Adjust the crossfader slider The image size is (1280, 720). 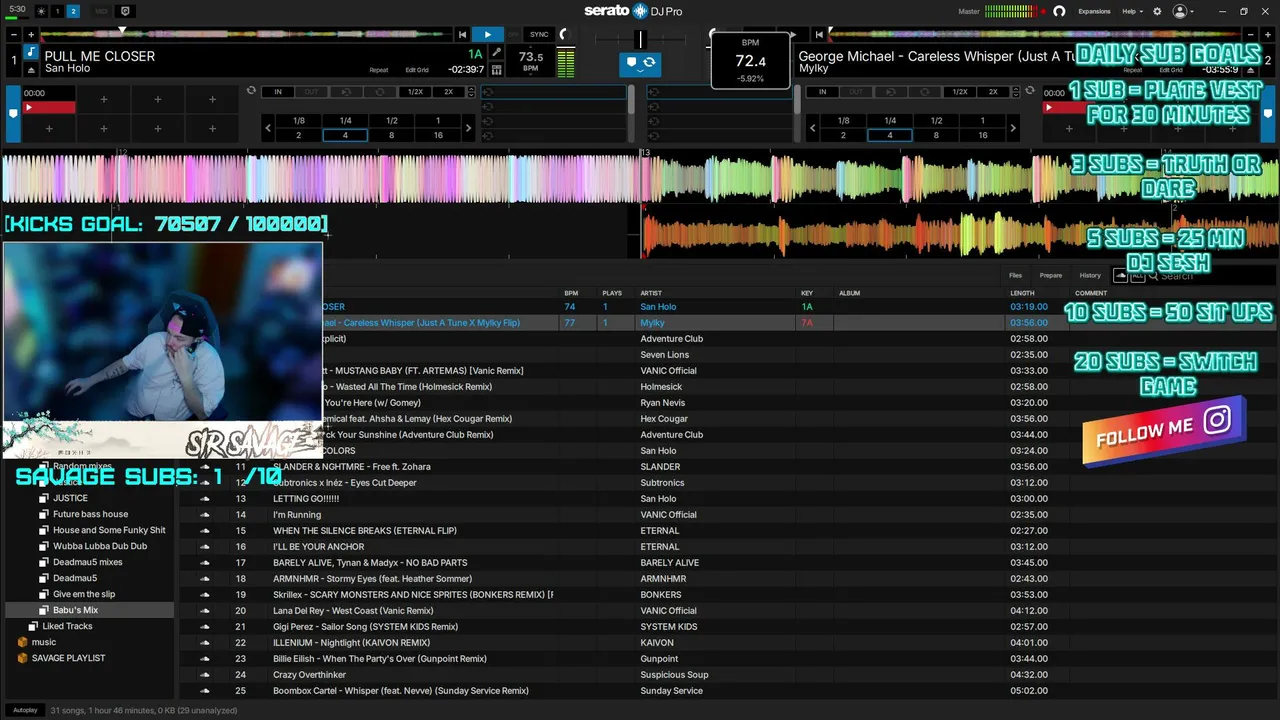click(640, 39)
